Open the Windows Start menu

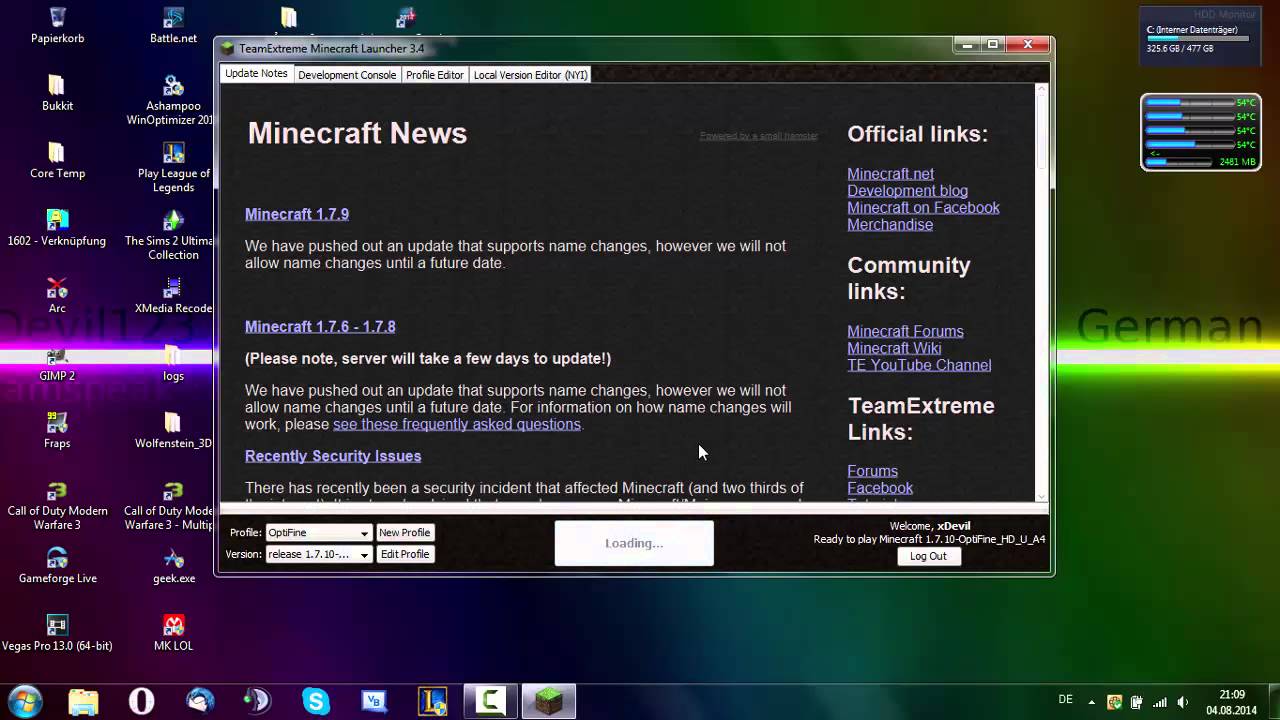point(24,700)
